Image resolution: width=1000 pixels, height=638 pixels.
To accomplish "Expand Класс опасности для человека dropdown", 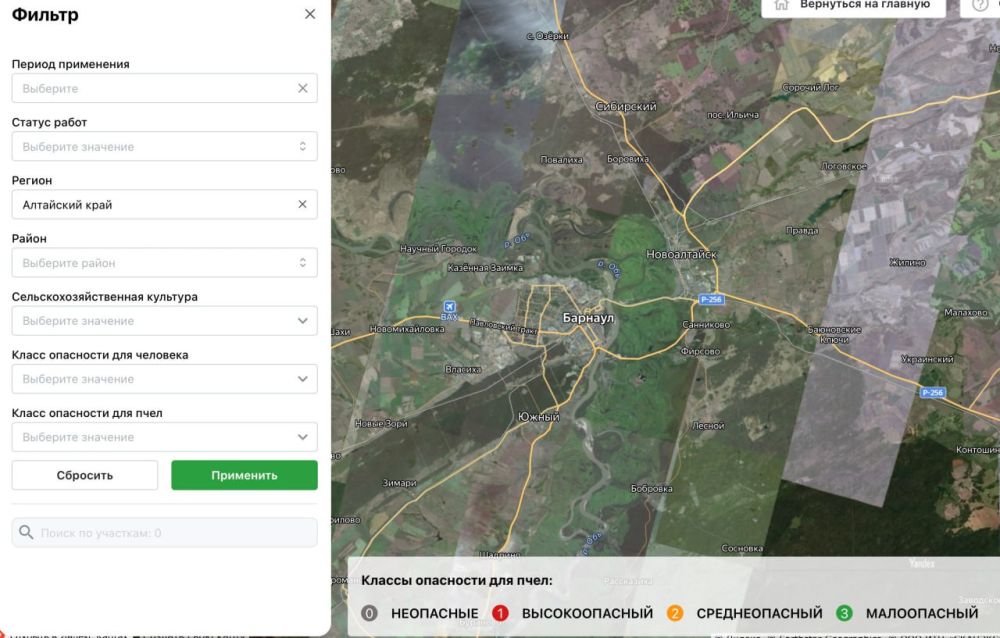I will pyautogui.click(x=165, y=378).
